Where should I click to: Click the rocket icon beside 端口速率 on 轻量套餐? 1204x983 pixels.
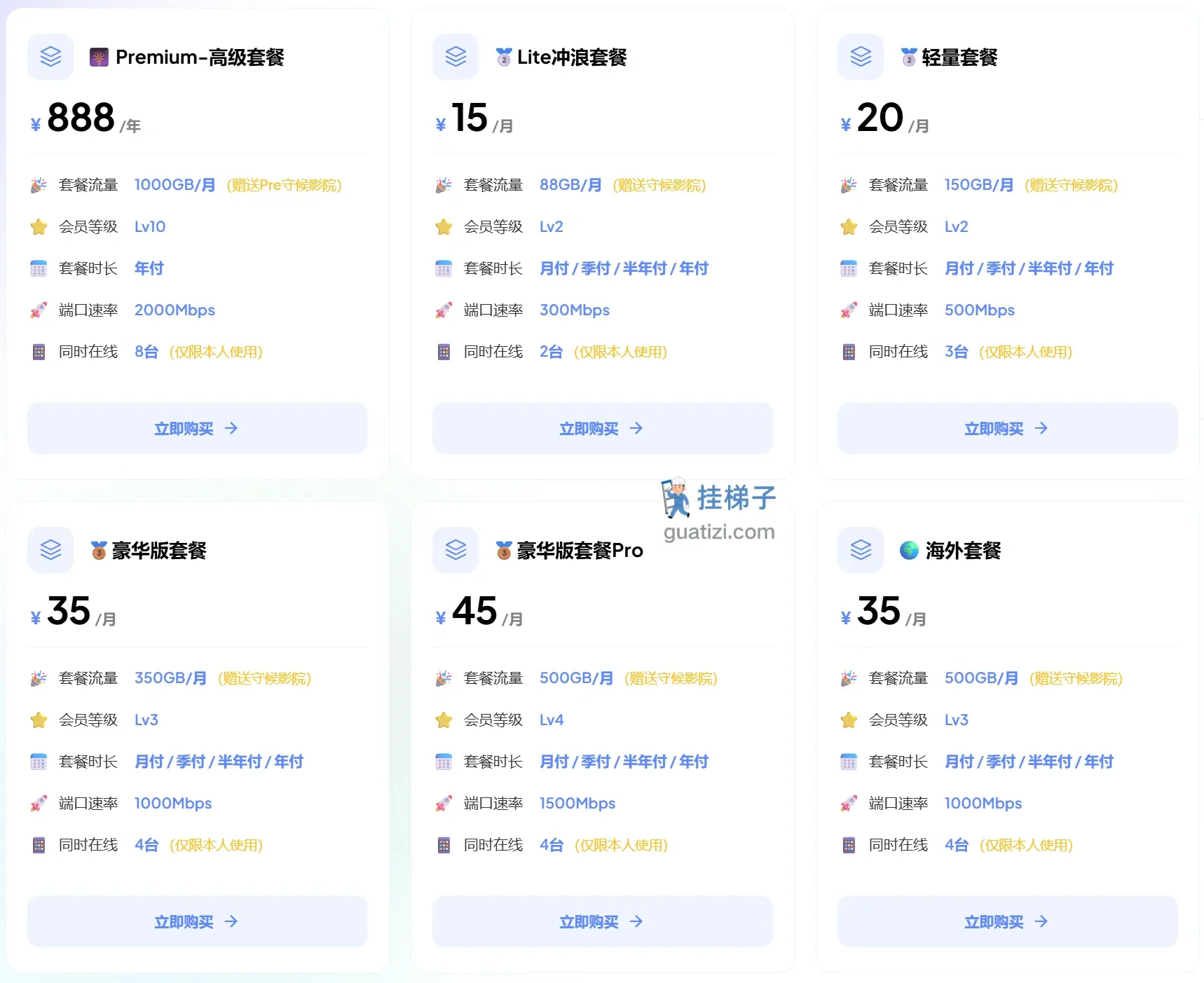pyautogui.click(x=849, y=310)
